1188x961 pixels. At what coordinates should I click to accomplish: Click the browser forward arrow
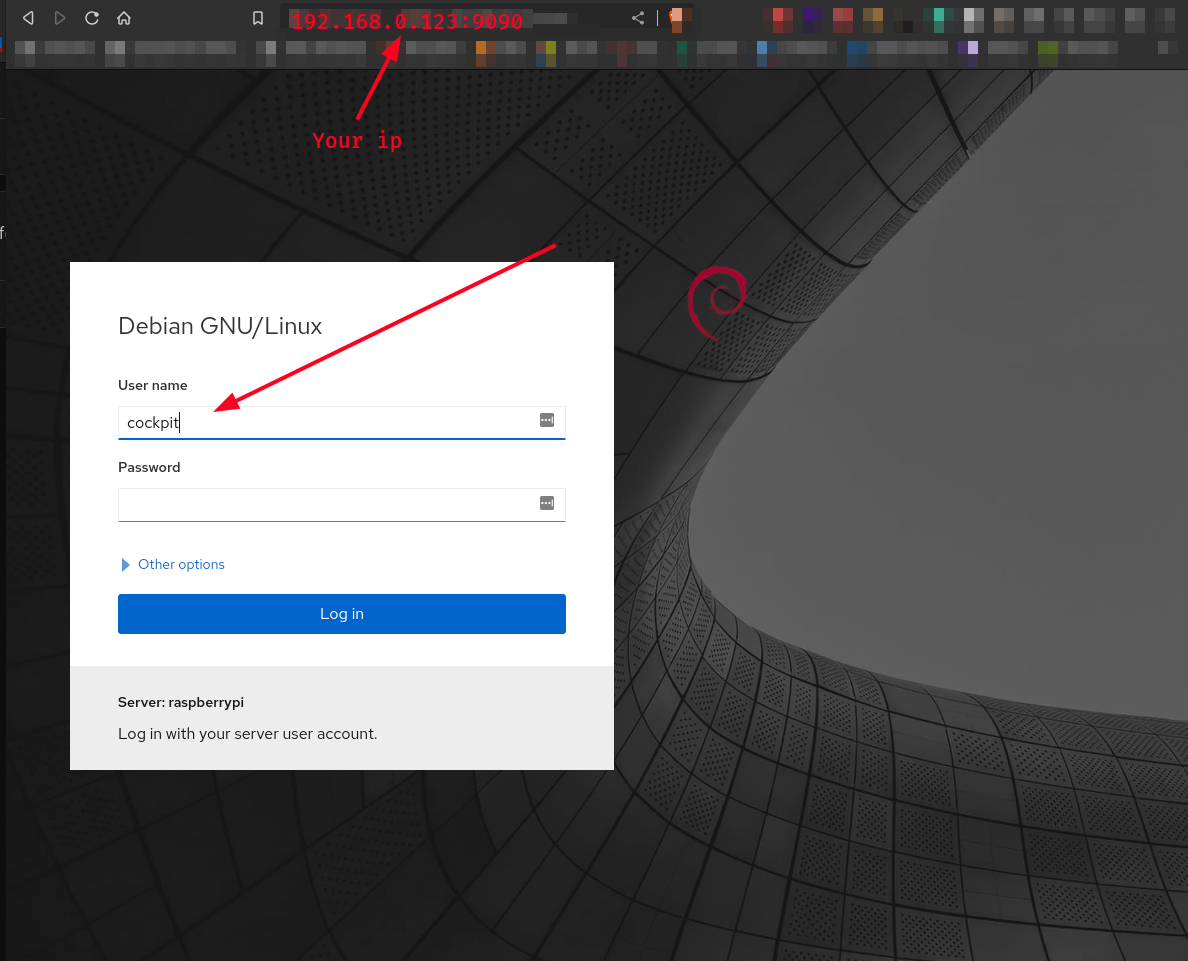[60, 18]
